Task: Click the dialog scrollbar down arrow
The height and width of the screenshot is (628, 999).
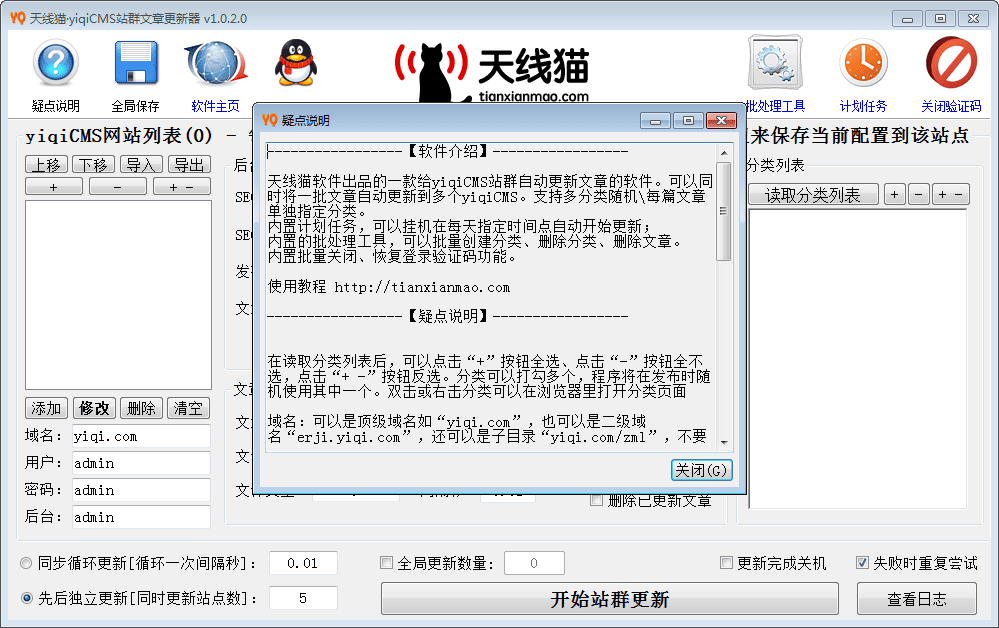Action: (x=724, y=442)
